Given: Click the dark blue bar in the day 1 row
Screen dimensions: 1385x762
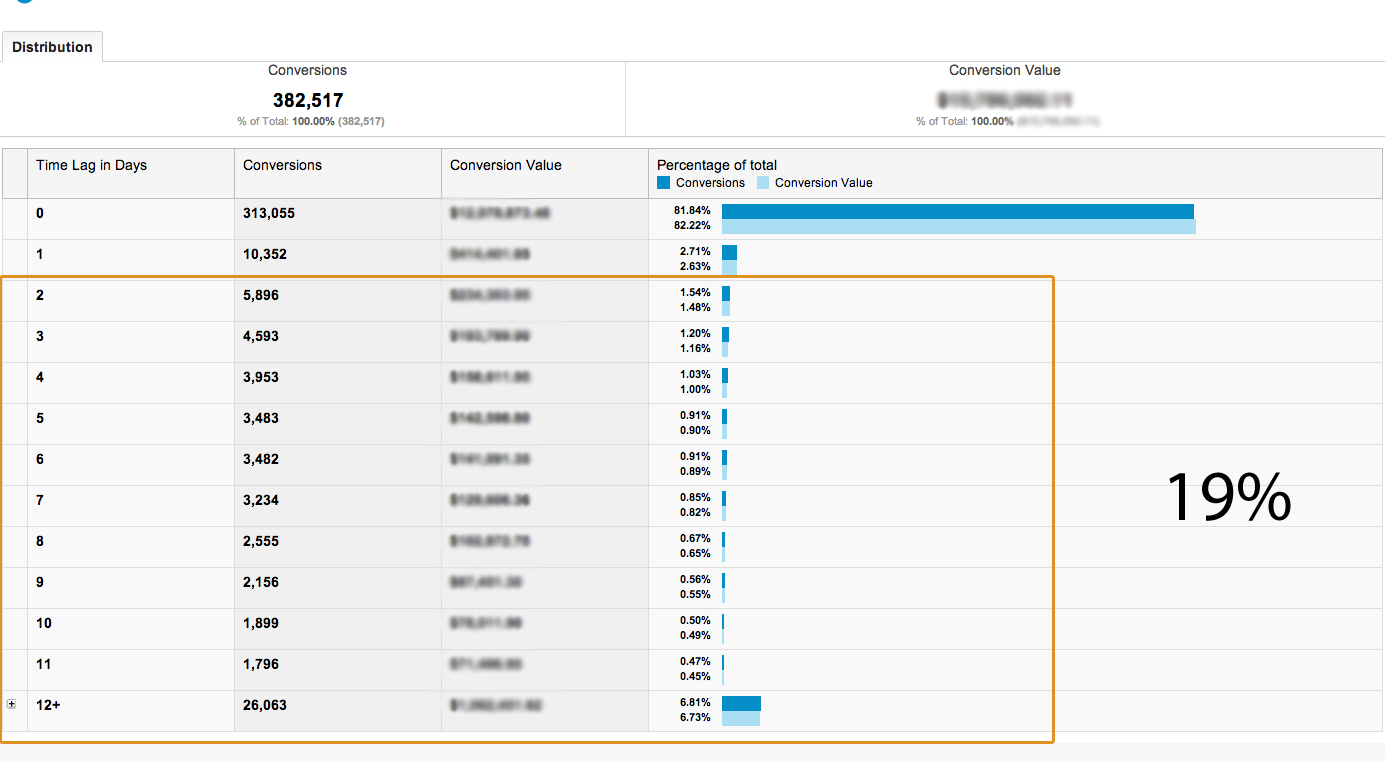Looking at the screenshot, I should tap(729, 253).
